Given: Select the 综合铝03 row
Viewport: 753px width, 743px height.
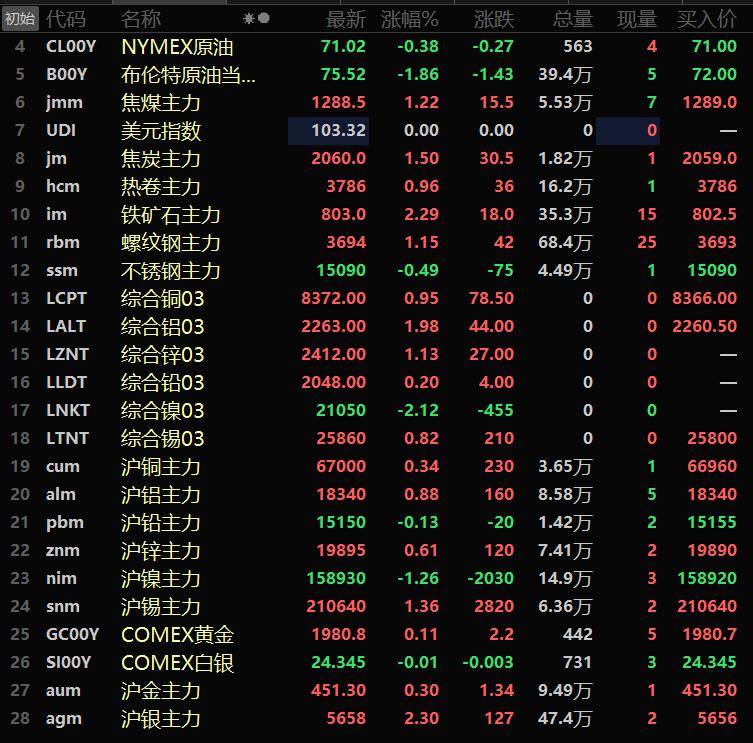Looking at the screenshot, I should 376,327.
